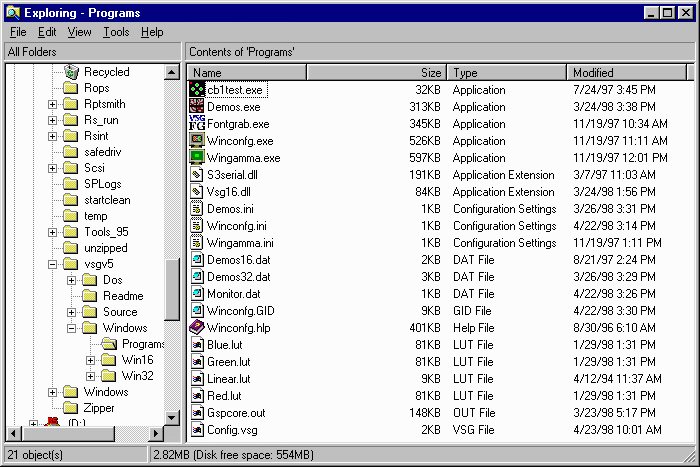The height and width of the screenshot is (467, 700).
Task: Select the cb1test.exe file icon
Action: click(197, 90)
